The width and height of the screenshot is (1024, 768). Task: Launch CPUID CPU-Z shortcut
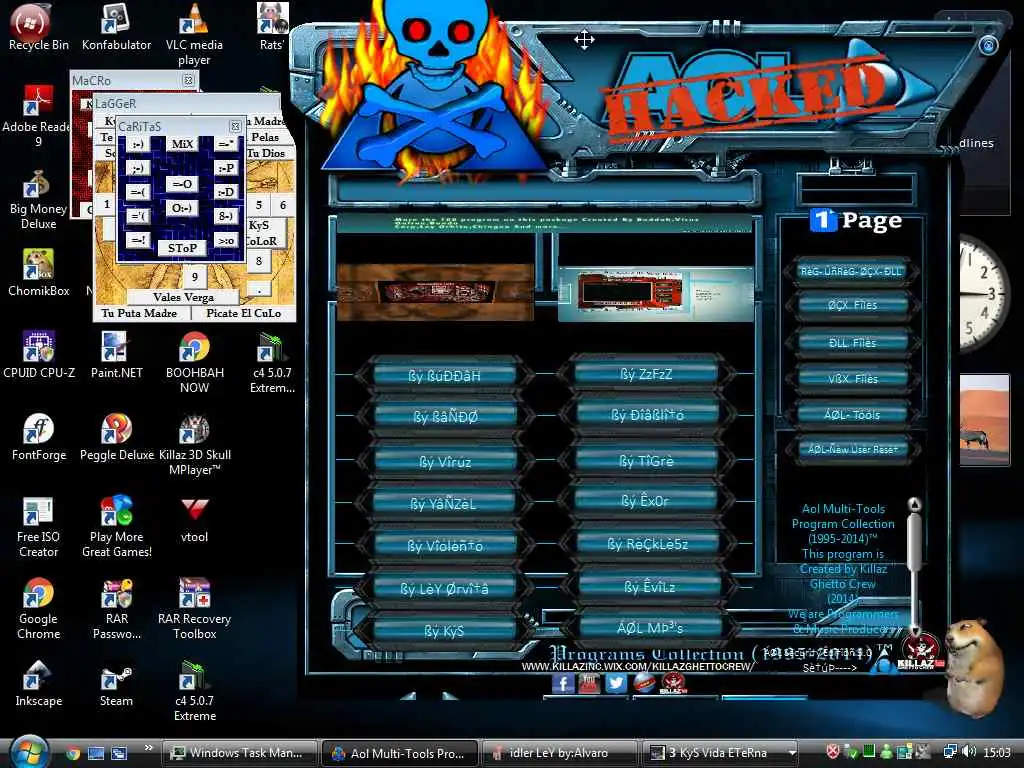(x=39, y=355)
